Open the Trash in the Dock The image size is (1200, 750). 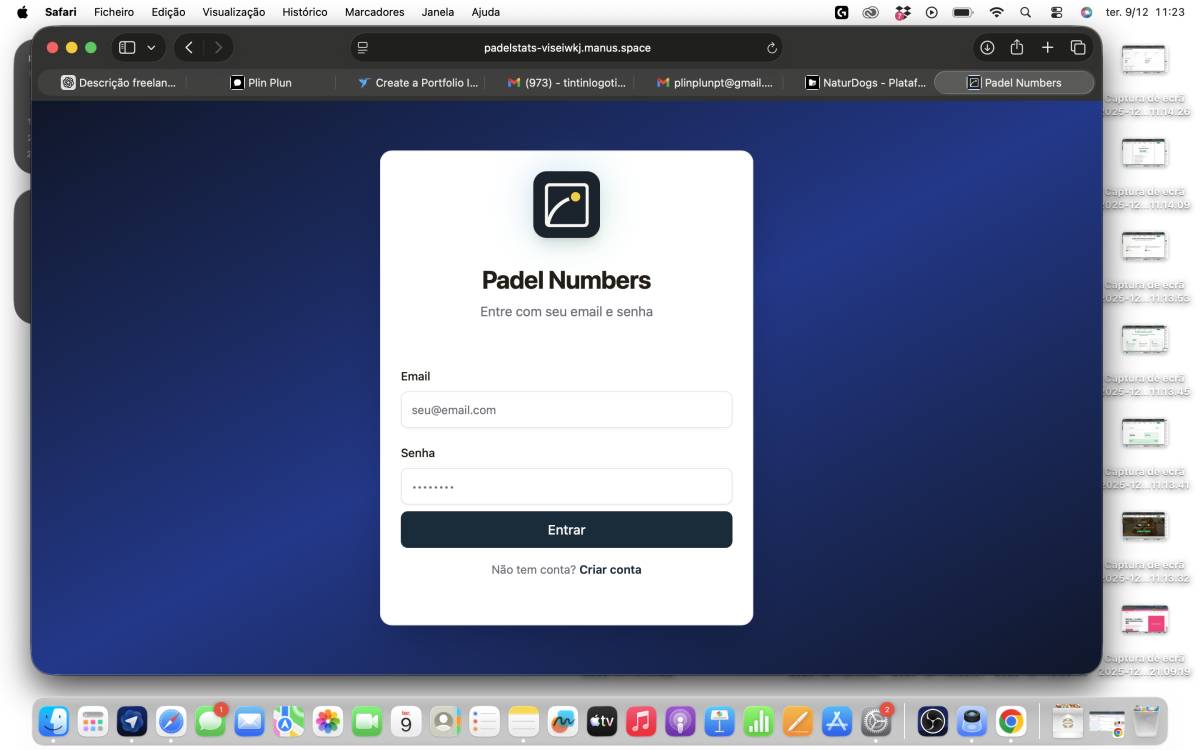point(1147,721)
